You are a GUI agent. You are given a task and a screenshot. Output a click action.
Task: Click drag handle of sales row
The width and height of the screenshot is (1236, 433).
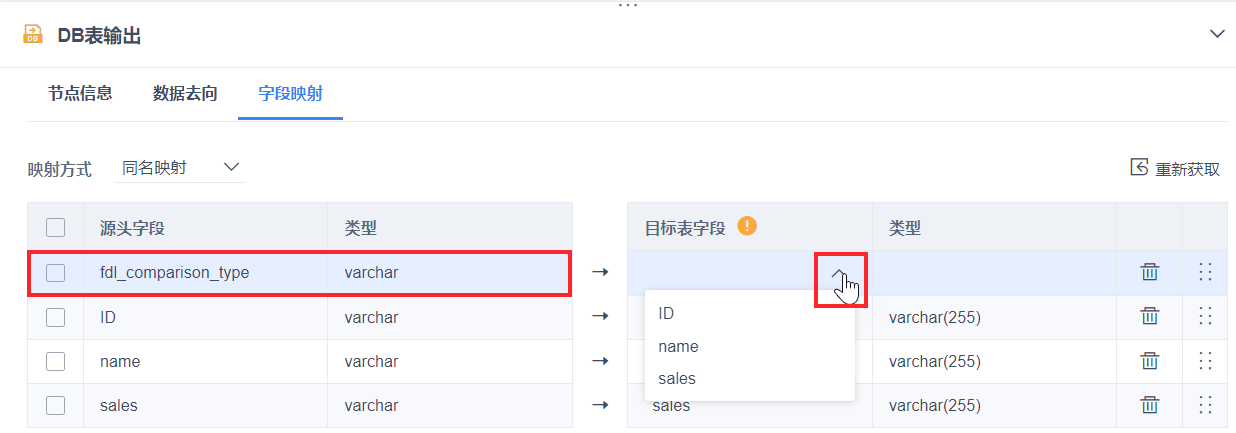tap(1205, 405)
